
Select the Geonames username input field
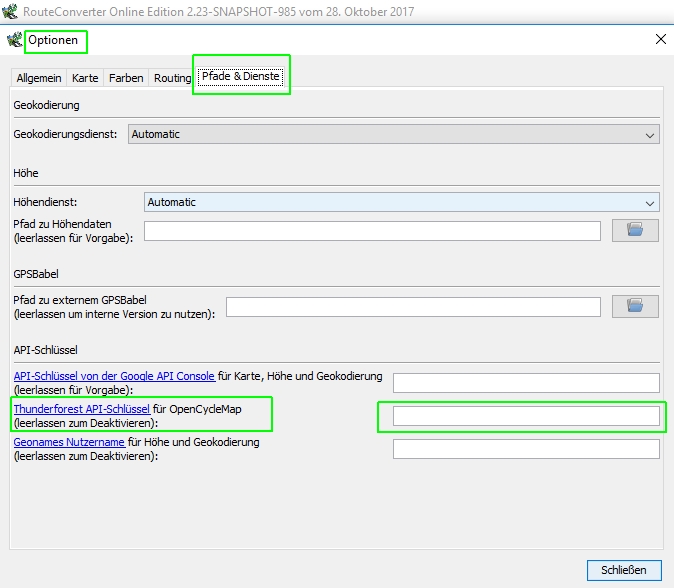526,449
